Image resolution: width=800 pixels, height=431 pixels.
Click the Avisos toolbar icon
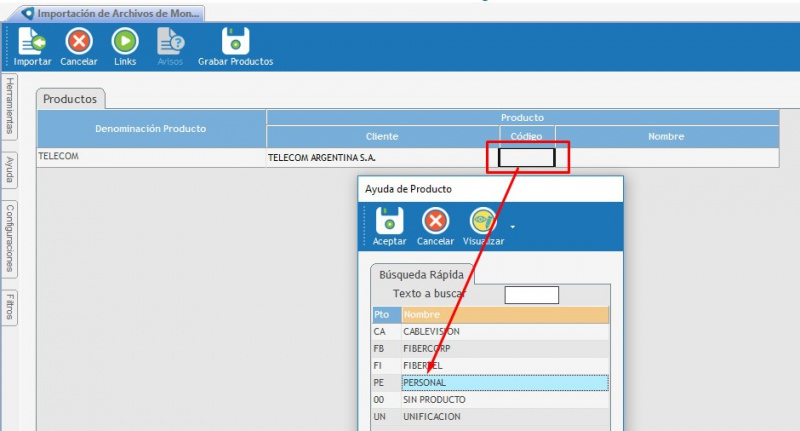tap(171, 42)
